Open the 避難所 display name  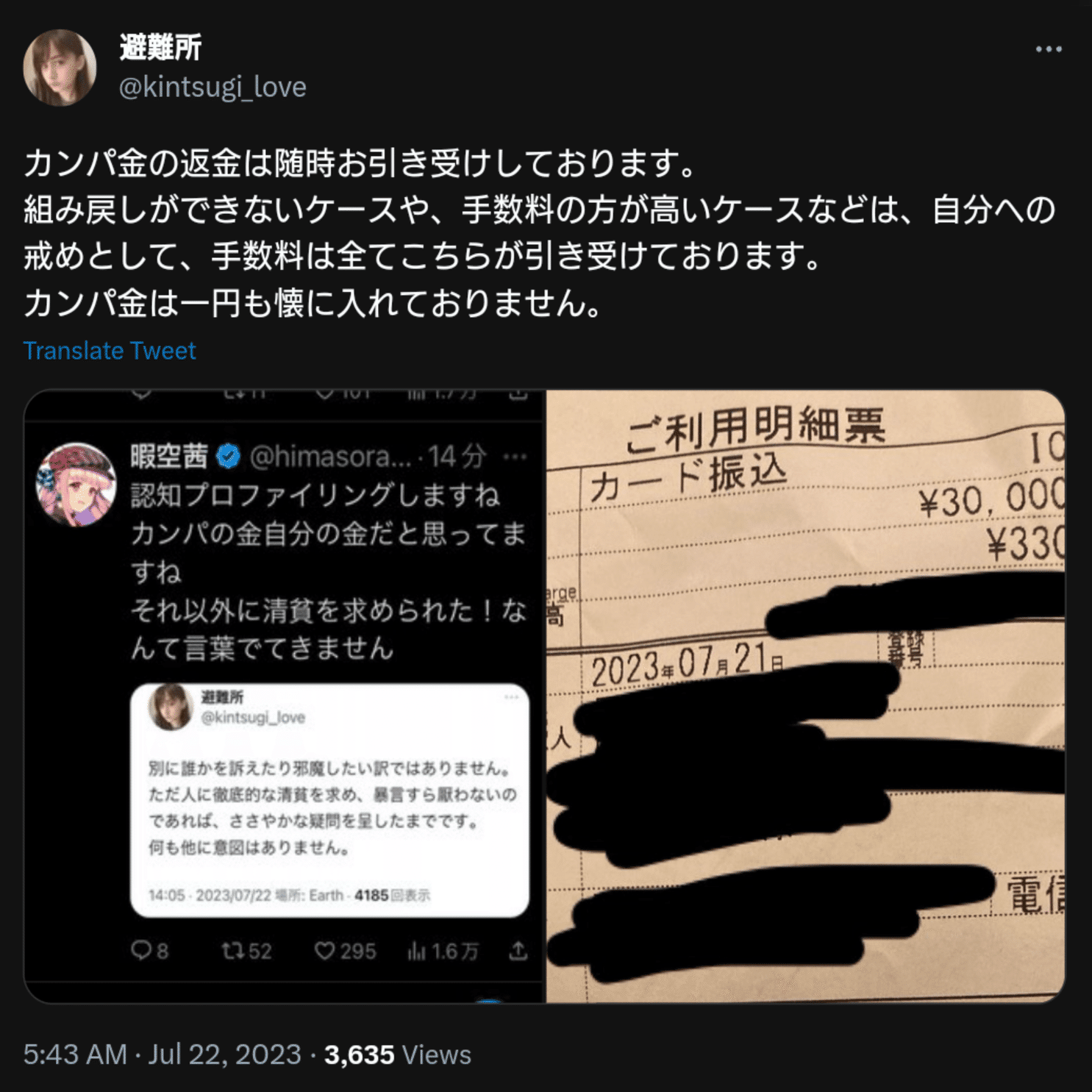[x=160, y=48]
